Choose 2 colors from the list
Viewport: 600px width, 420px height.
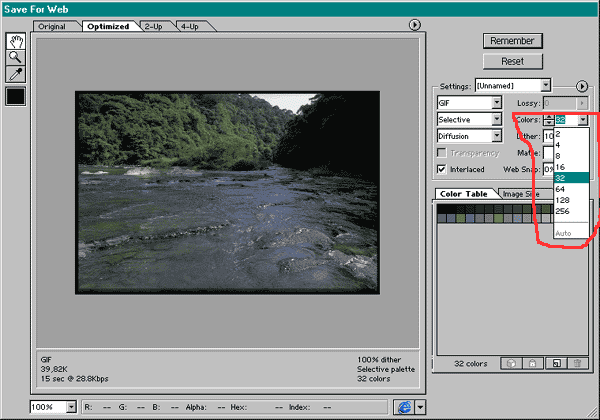pos(571,134)
